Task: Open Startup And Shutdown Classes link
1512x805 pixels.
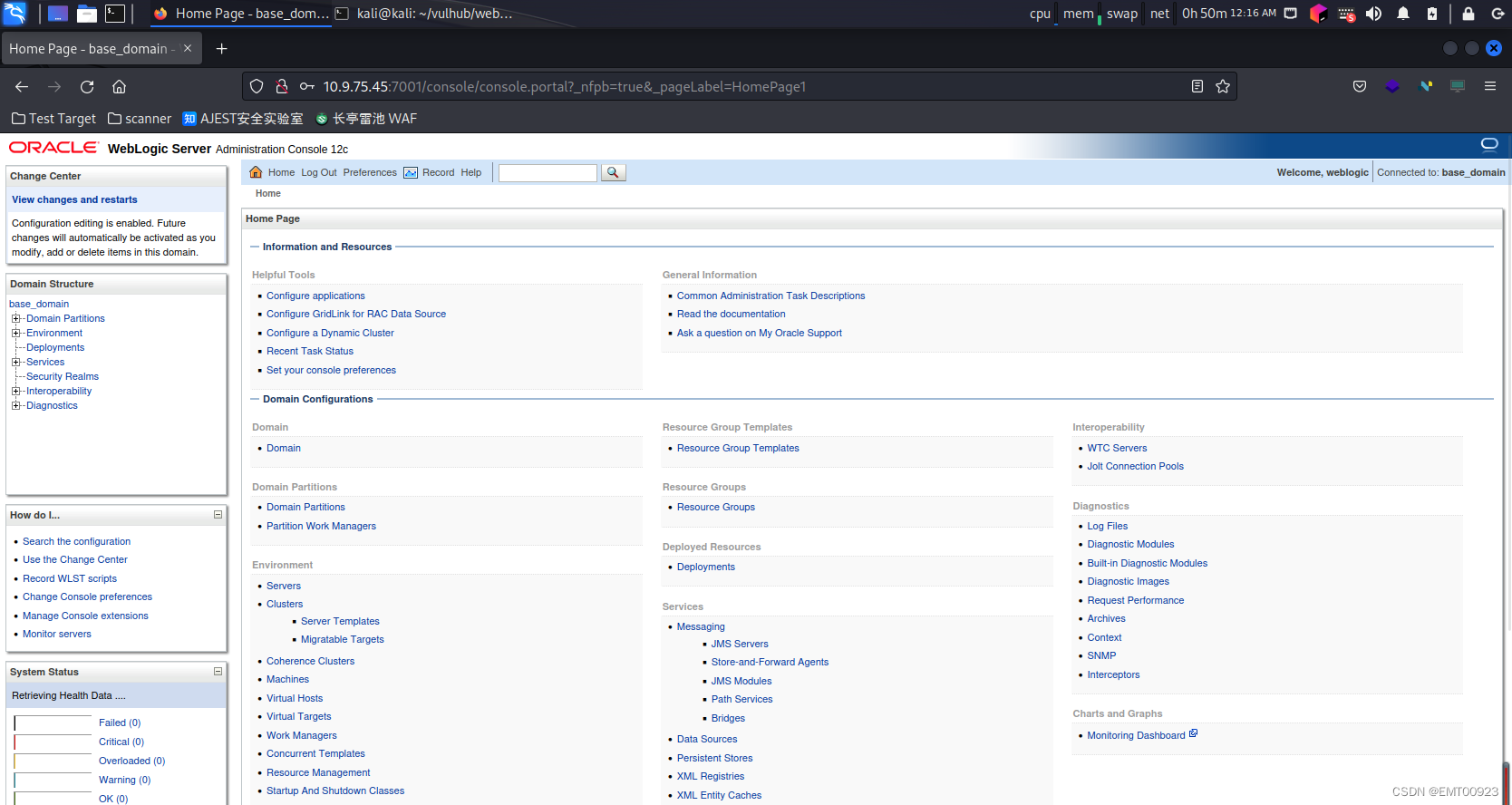Action: point(335,790)
